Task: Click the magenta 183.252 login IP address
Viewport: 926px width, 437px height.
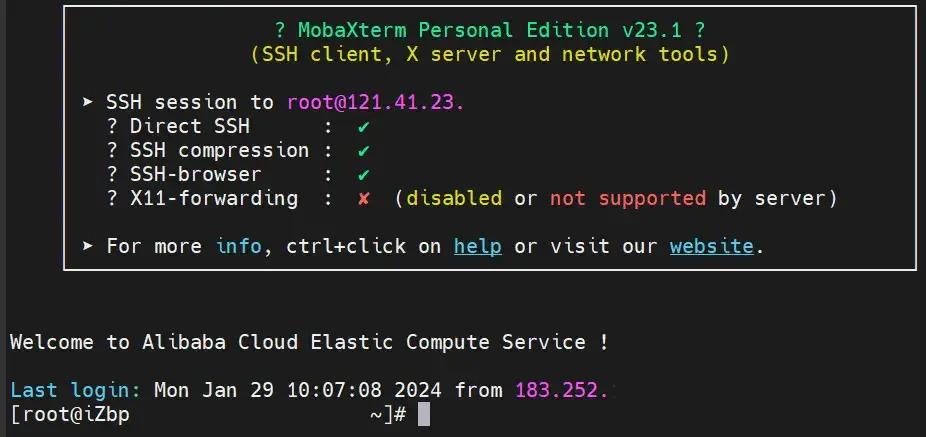Action: point(562,390)
